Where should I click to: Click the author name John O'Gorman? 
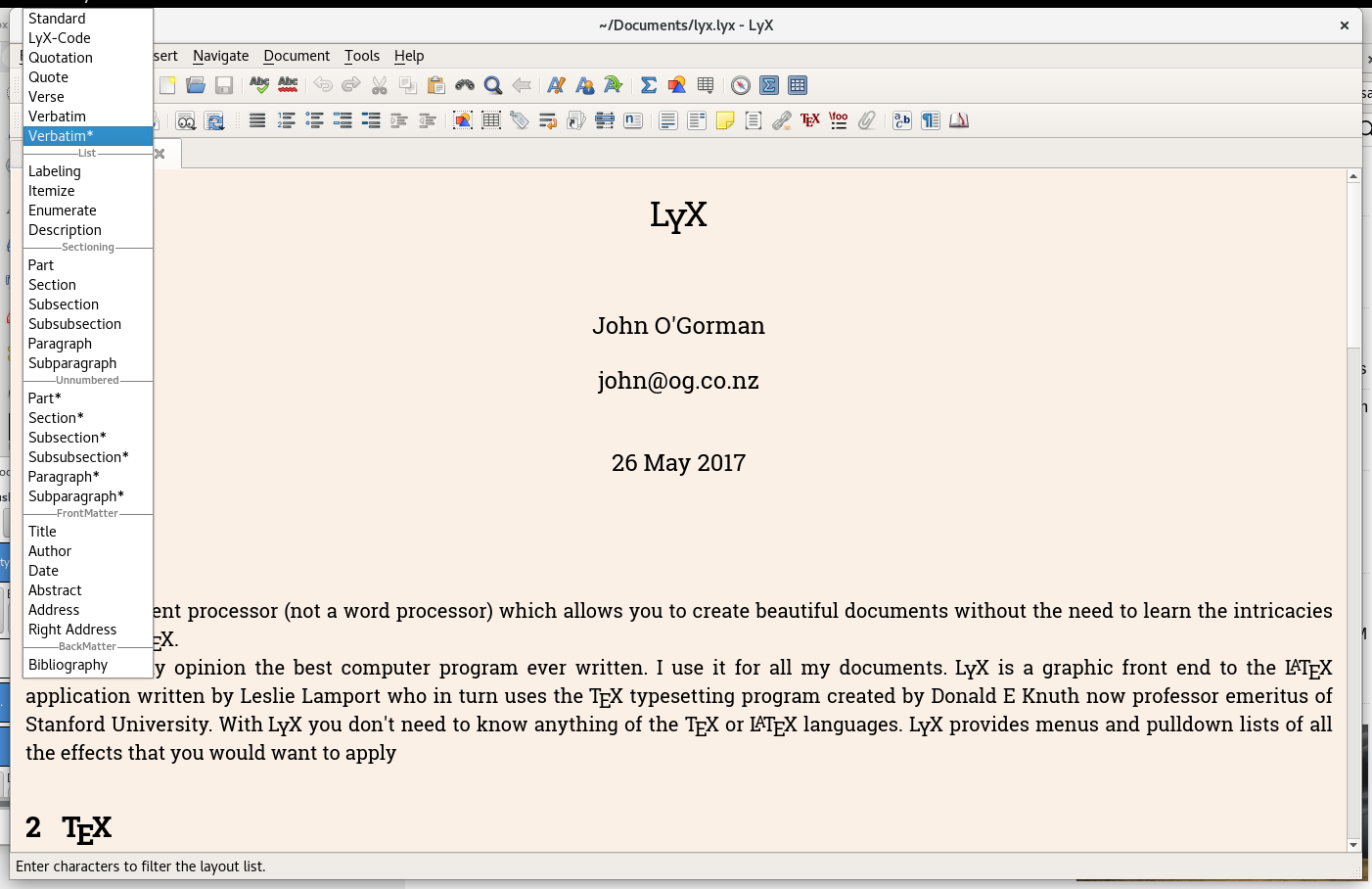coord(678,326)
